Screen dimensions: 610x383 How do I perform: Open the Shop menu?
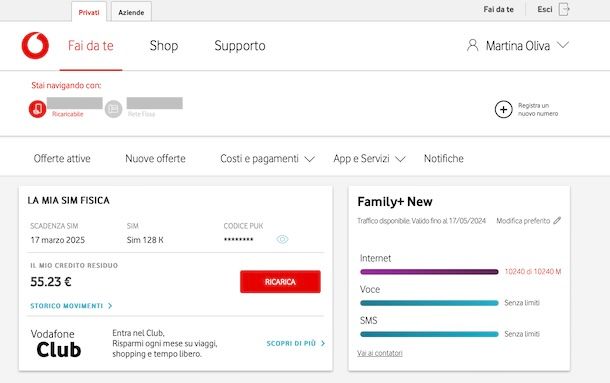[164, 46]
